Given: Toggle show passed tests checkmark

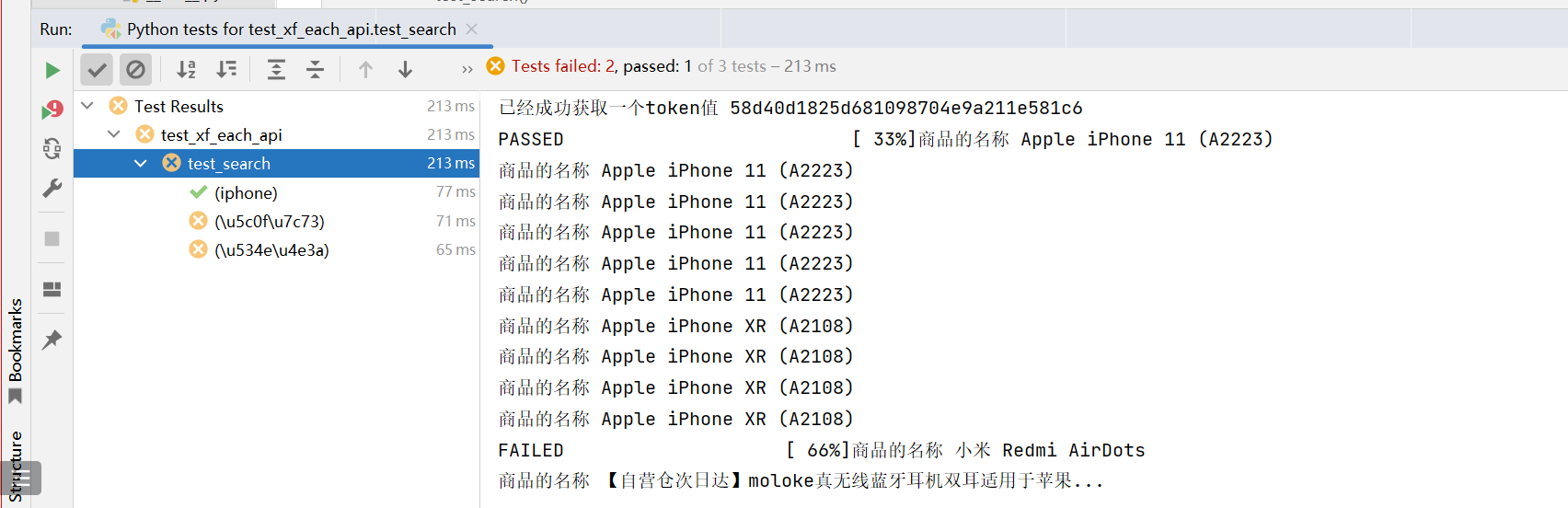Looking at the screenshot, I should [x=97, y=69].
